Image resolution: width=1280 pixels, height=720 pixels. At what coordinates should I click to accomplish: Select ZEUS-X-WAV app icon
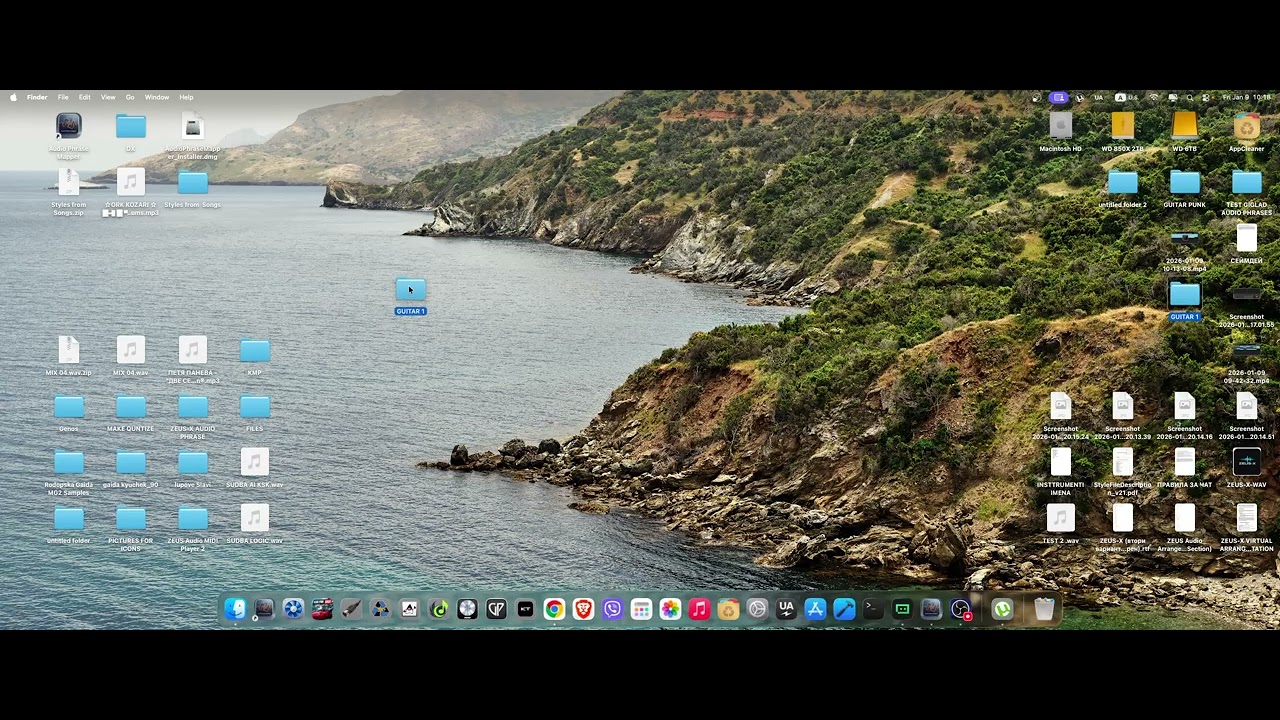(1247, 462)
